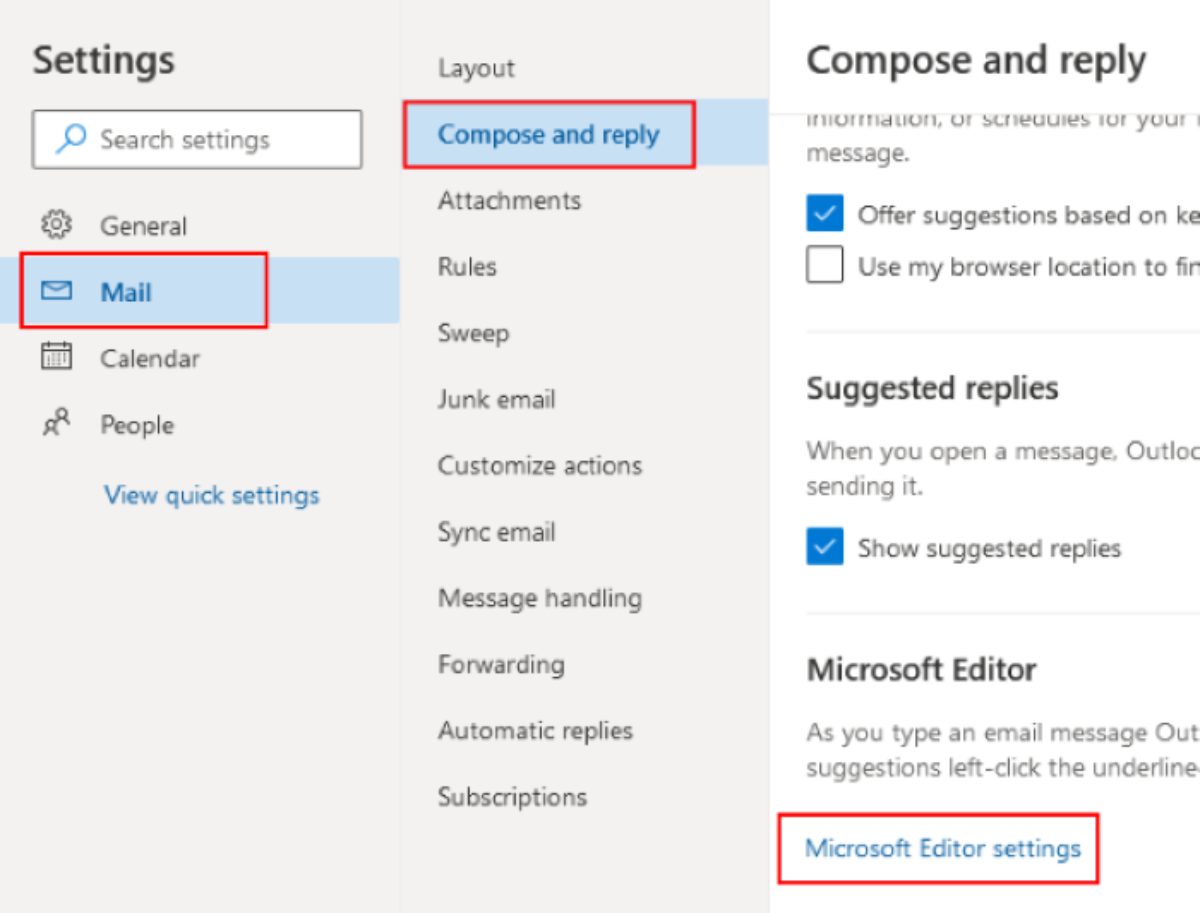The height and width of the screenshot is (913, 1200).
Task: Open Sweep settings
Action: (x=473, y=333)
